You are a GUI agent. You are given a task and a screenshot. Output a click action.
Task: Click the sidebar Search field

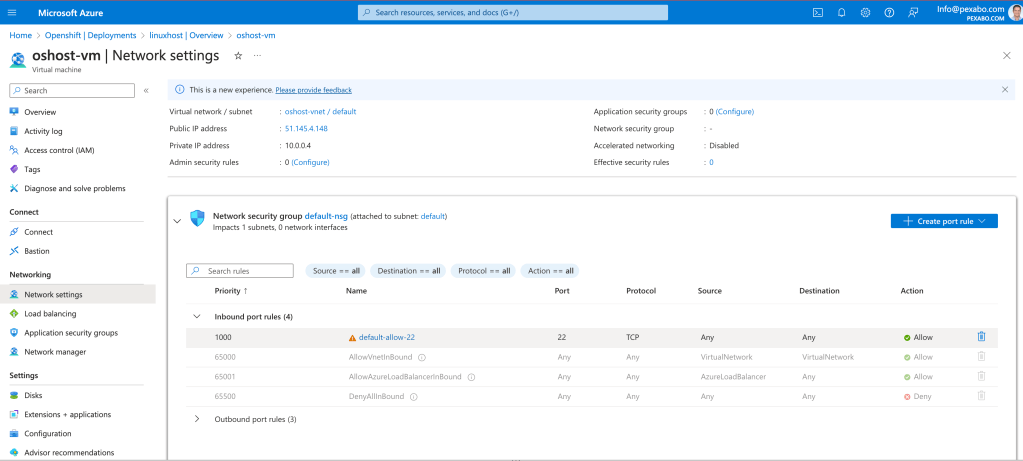[x=72, y=91]
